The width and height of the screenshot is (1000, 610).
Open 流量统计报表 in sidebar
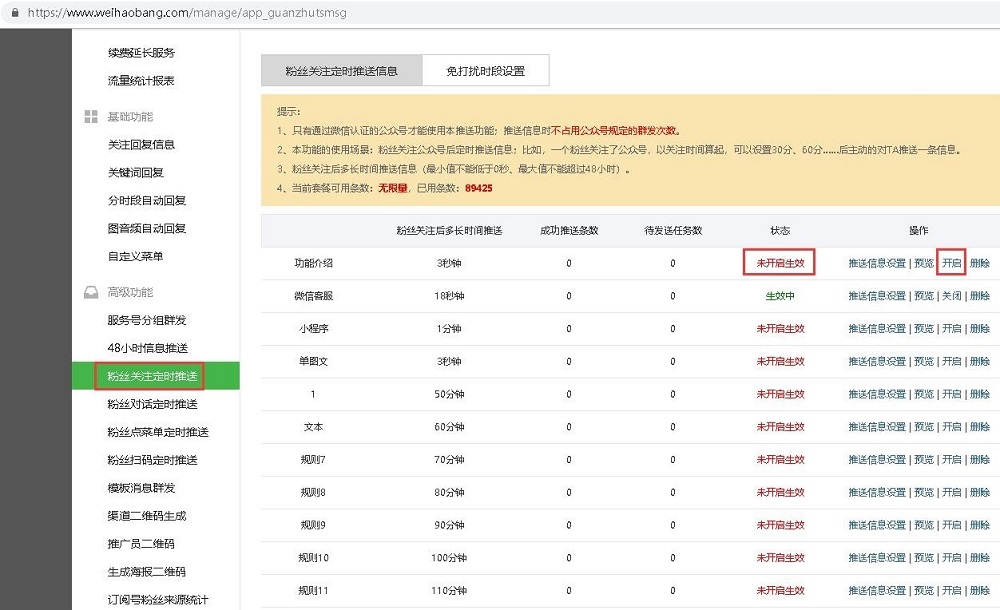point(141,80)
